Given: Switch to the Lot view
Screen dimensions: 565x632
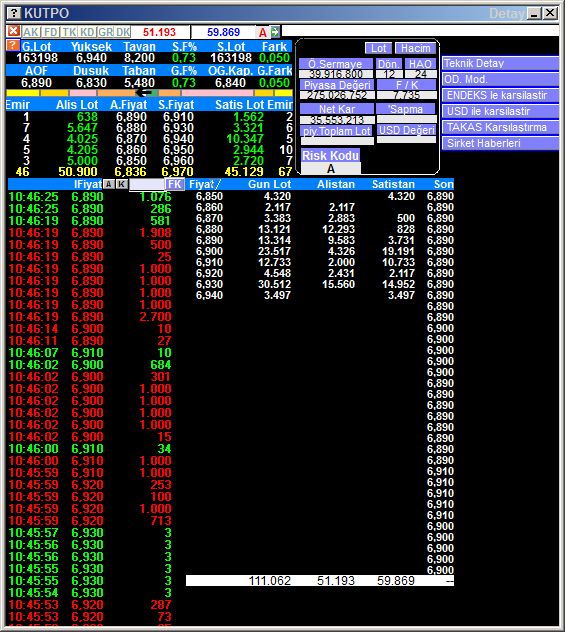Looking at the screenshot, I should click(x=378, y=48).
